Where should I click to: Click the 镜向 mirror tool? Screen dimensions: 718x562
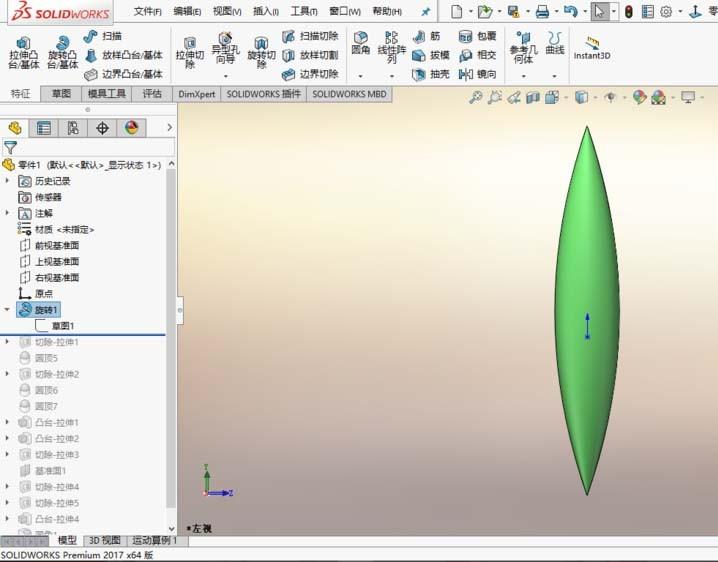(x=478, y=74)
